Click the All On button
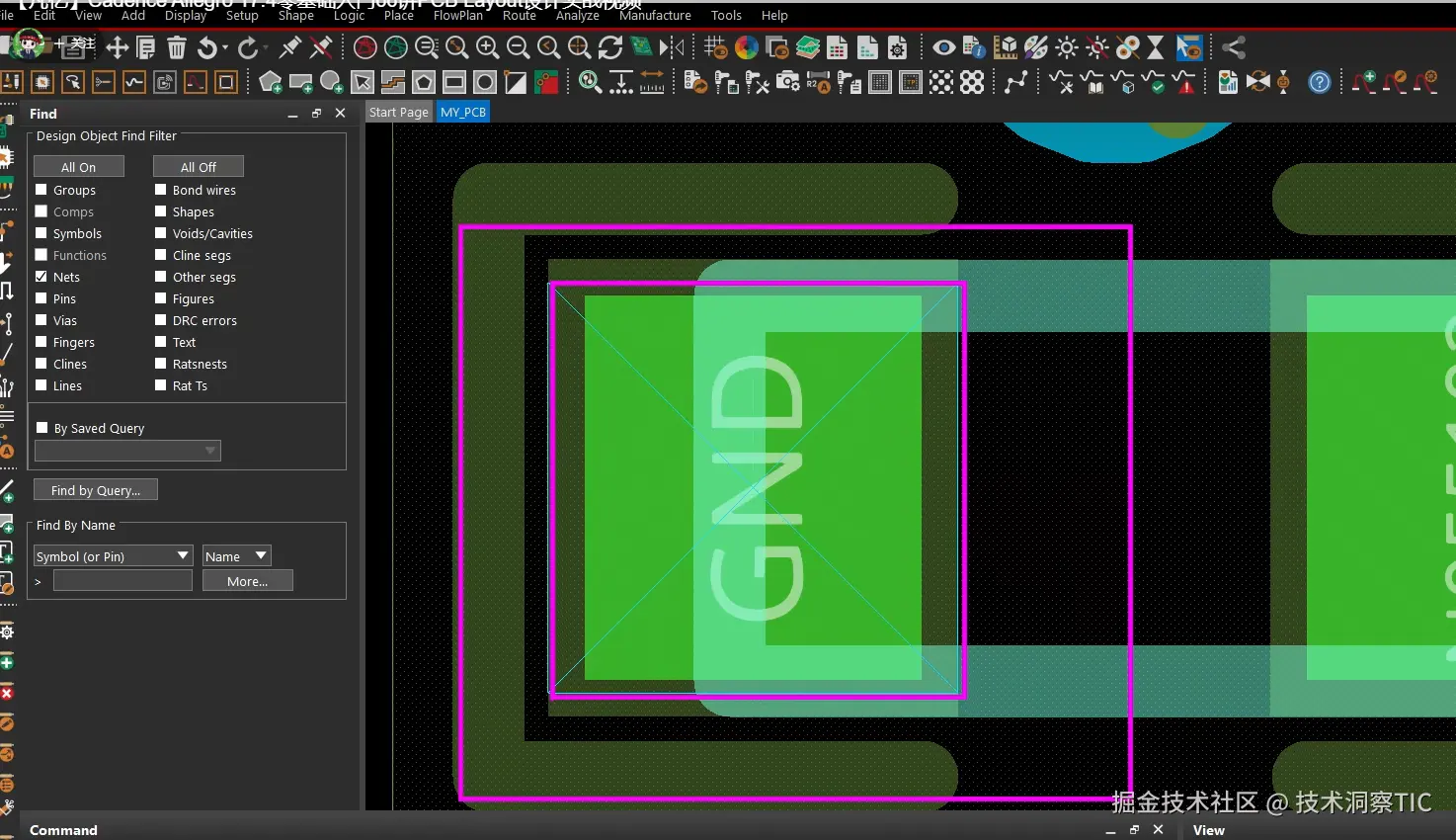 click(79, 167)
